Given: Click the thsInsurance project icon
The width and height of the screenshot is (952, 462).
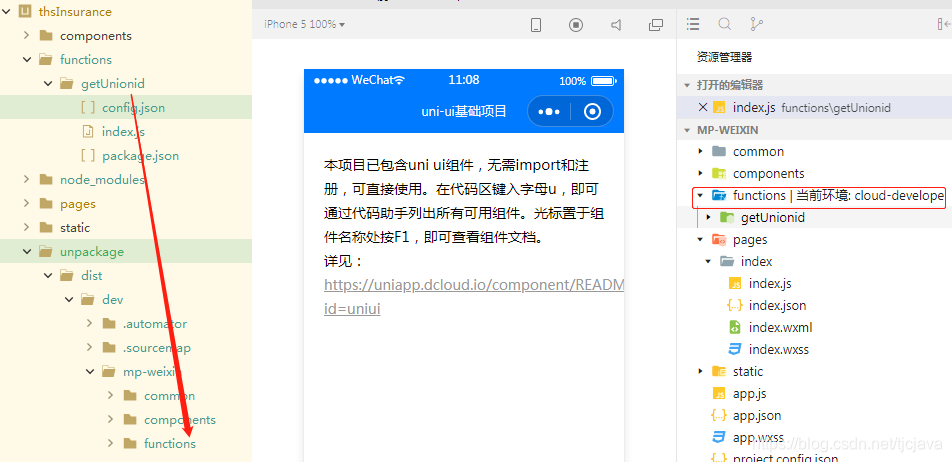Looking at the screenshot, I should [x=25, y=12].
